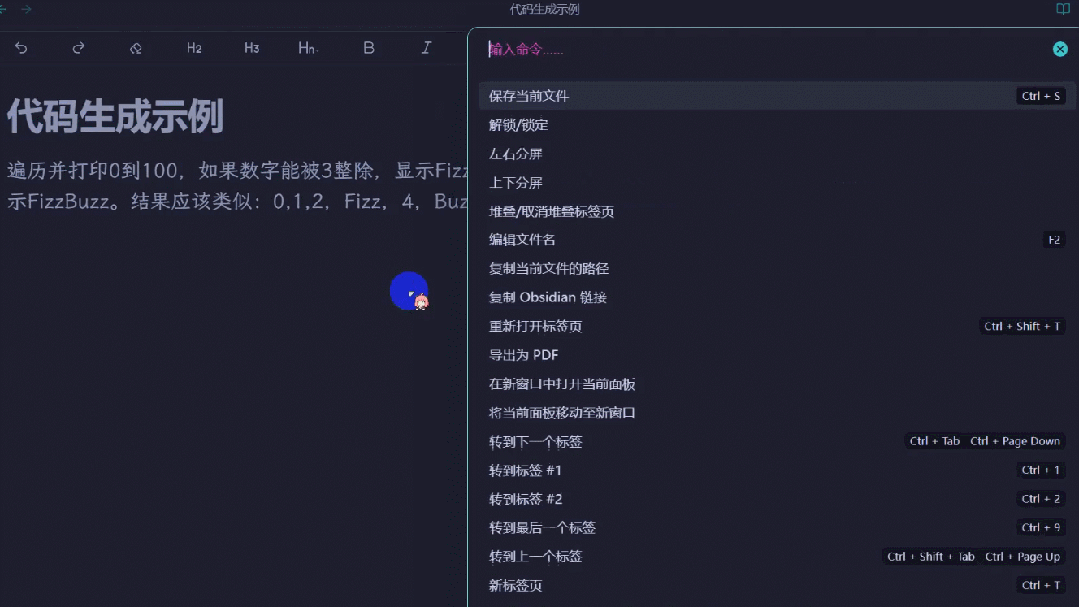Select 导出为 PDF command

tap(777, 355)
